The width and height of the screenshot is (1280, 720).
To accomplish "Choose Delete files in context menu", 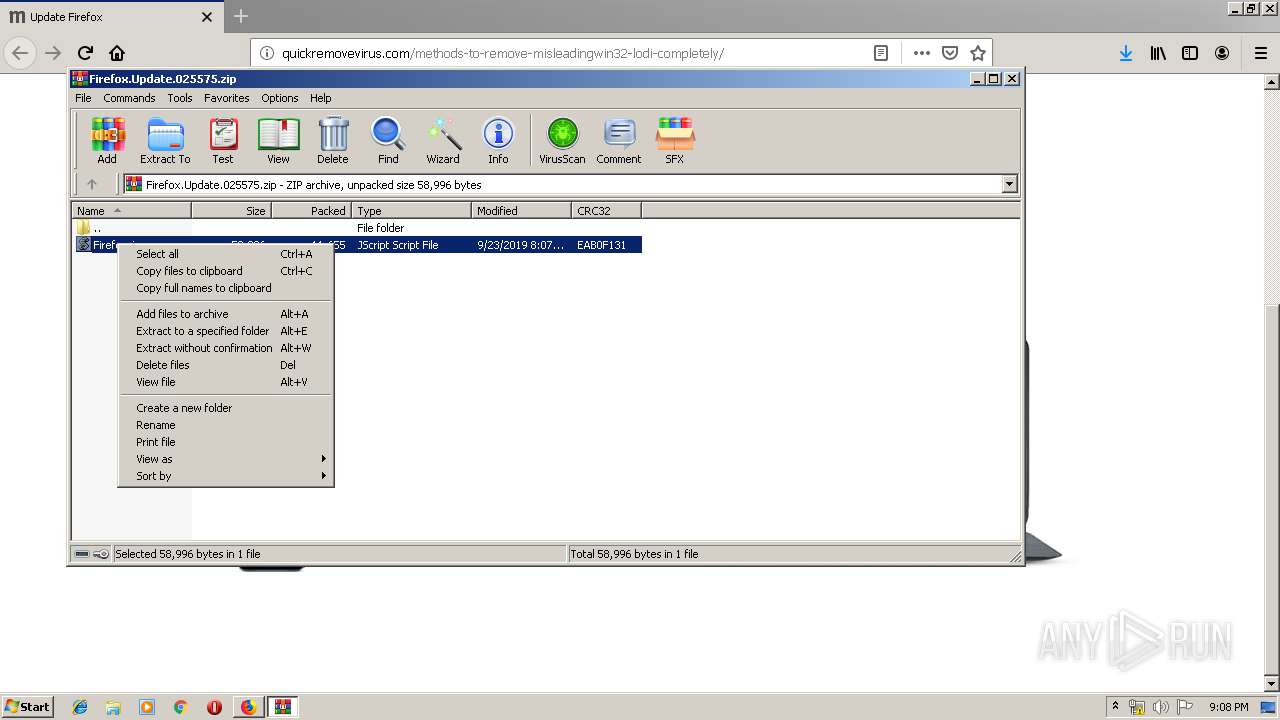I will [226, 365].
